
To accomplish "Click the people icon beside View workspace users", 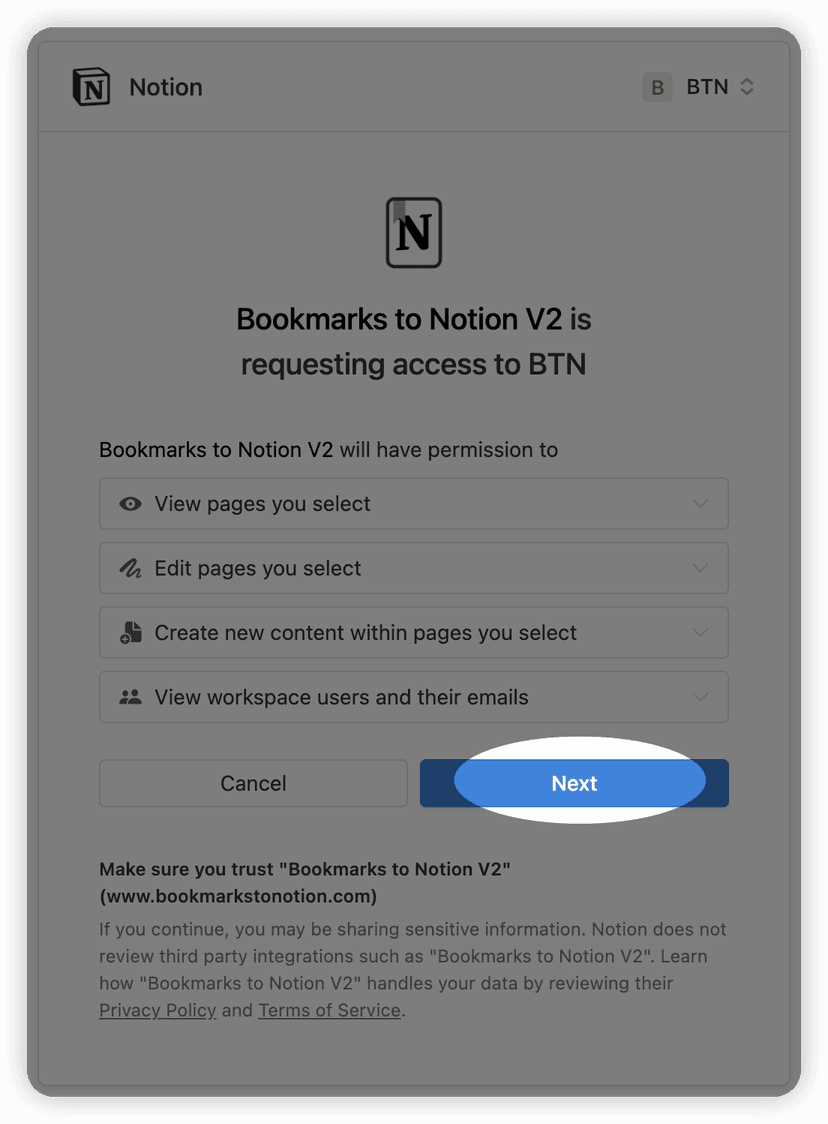I will pyautogui.click(x=130, y=697).
